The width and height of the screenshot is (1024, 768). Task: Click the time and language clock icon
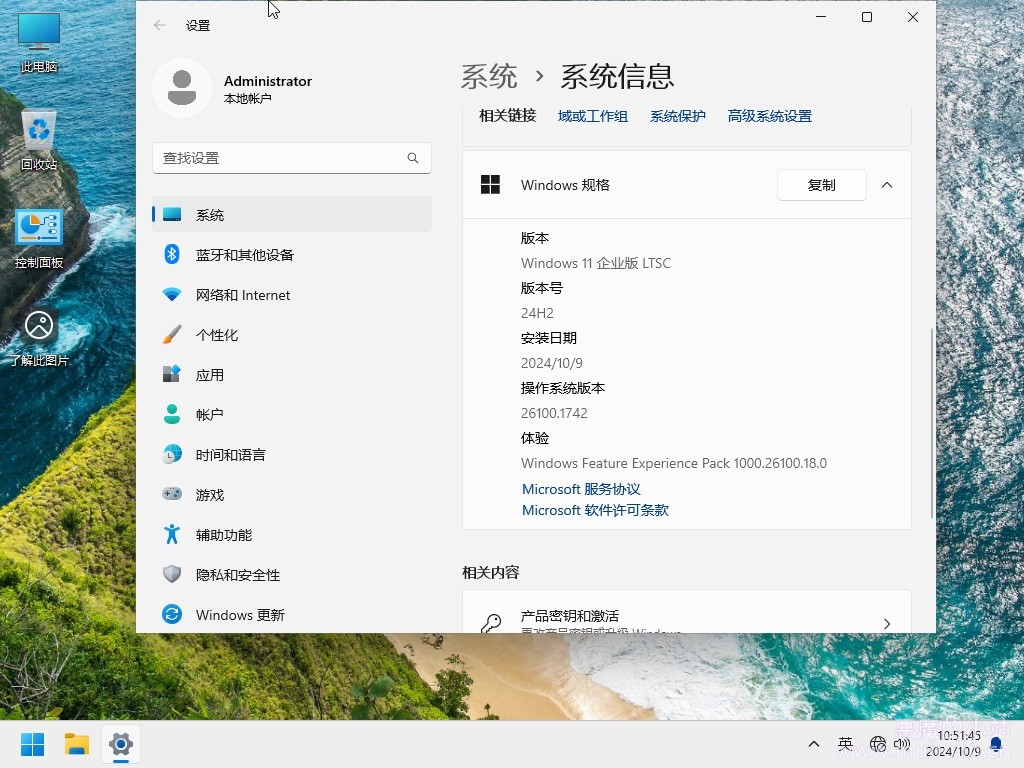point(172,455)
